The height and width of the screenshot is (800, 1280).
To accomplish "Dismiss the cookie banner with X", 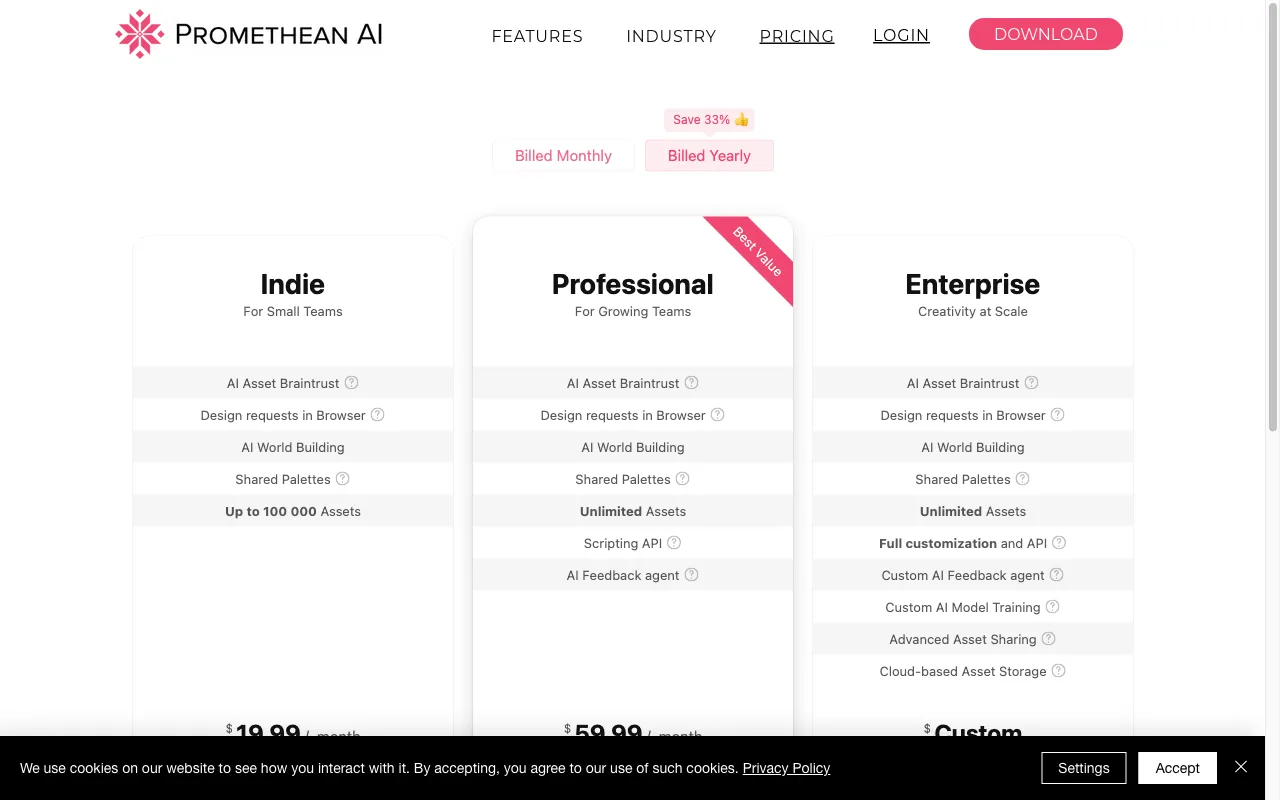I will tap(1241, 767).
